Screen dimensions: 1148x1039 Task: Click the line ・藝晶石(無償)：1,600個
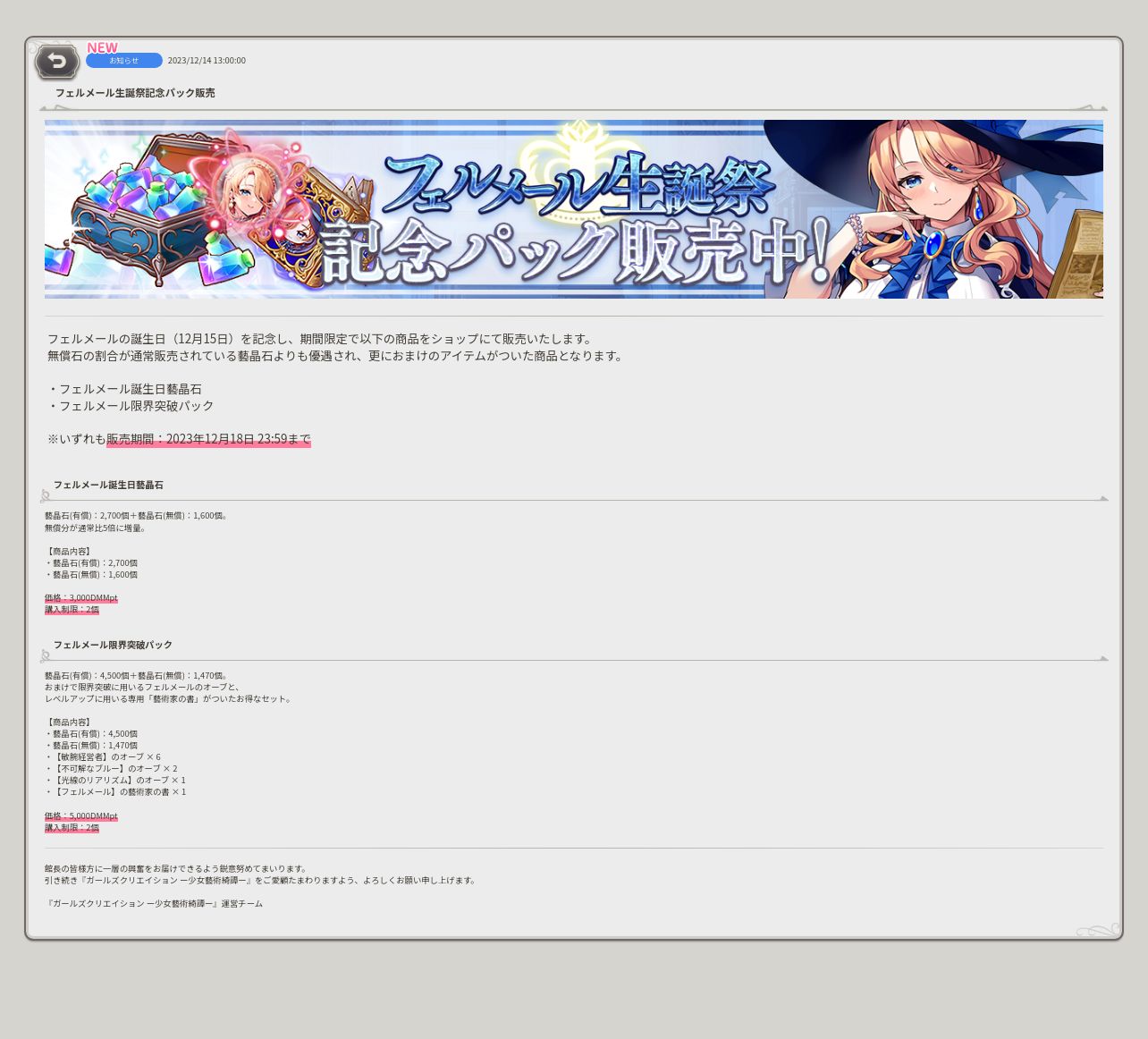(x=91, y=575)
